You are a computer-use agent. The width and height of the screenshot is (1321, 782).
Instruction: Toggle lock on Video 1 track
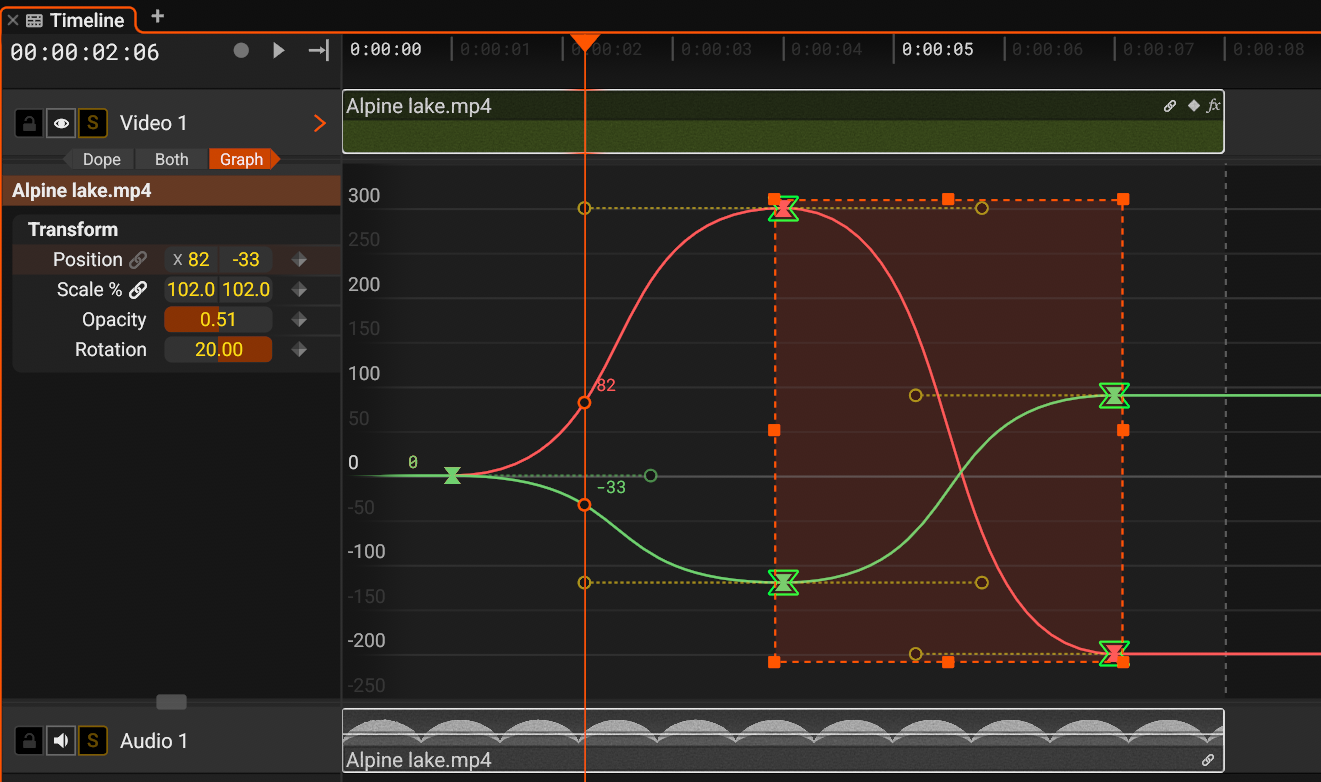coord(30,123)
